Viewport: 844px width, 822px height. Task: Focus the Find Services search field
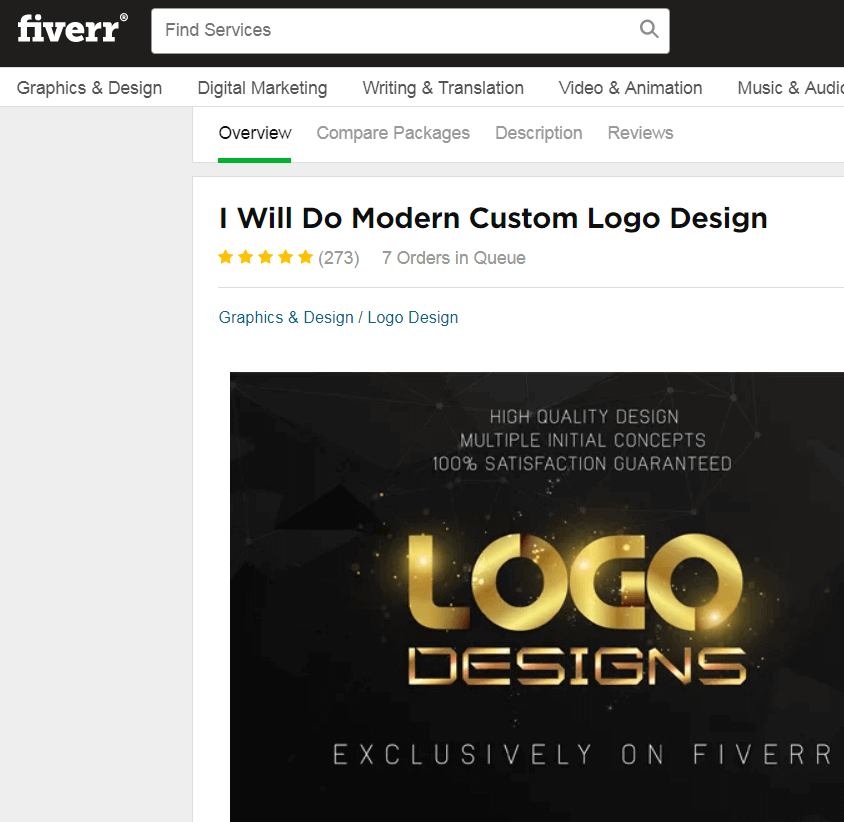[410, 31]
